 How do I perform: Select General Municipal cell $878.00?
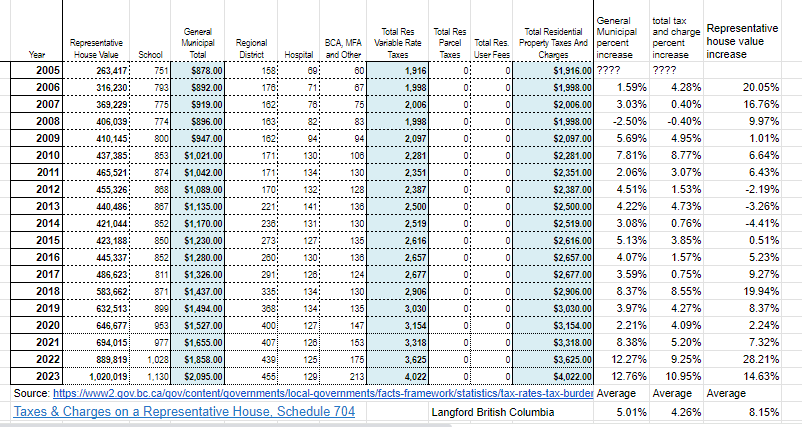[197, 71]
